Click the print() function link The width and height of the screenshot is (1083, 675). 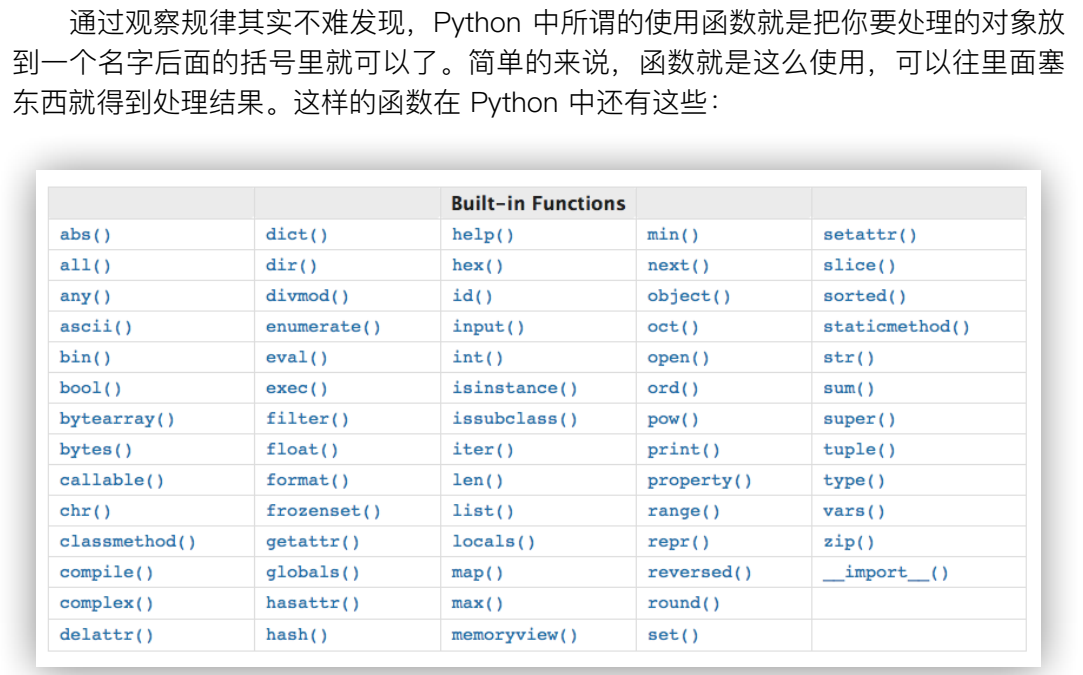coord(683,450)
